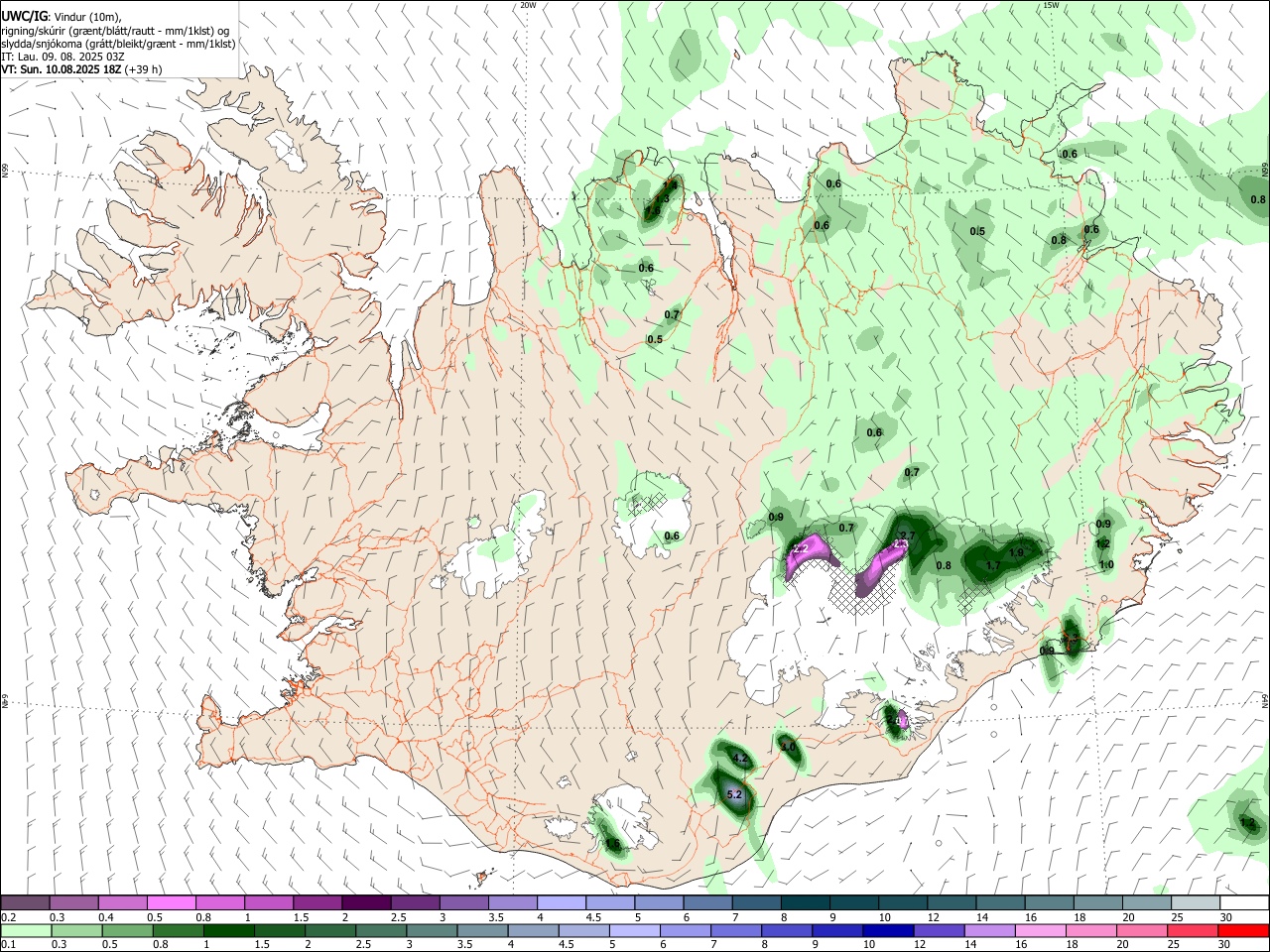Click the 2.2 value on the pink snow band
Screen dimensions: 1270x952
coord(802,548)
